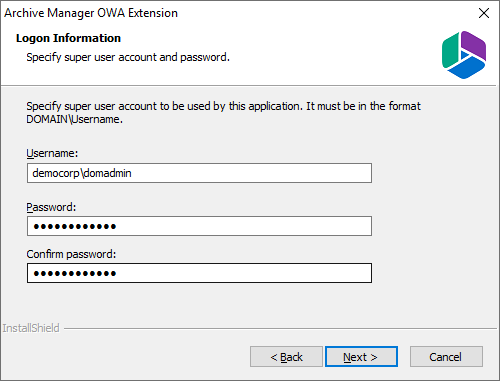The height and width of the screenshot is (381, 500).
Task: Click the masked dots in Password field
Action: tap(75, 227)
